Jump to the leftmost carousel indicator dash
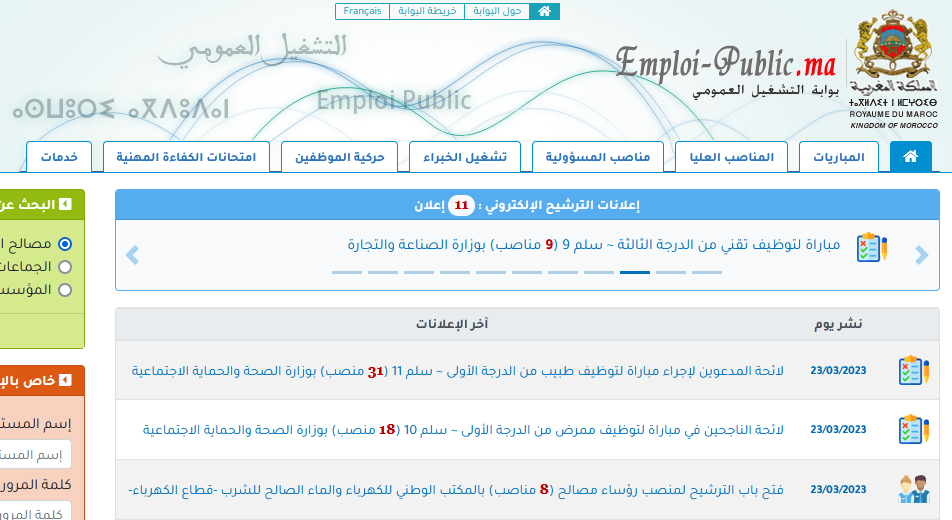Viewport: 952px width, 520px height. [347, 272]
